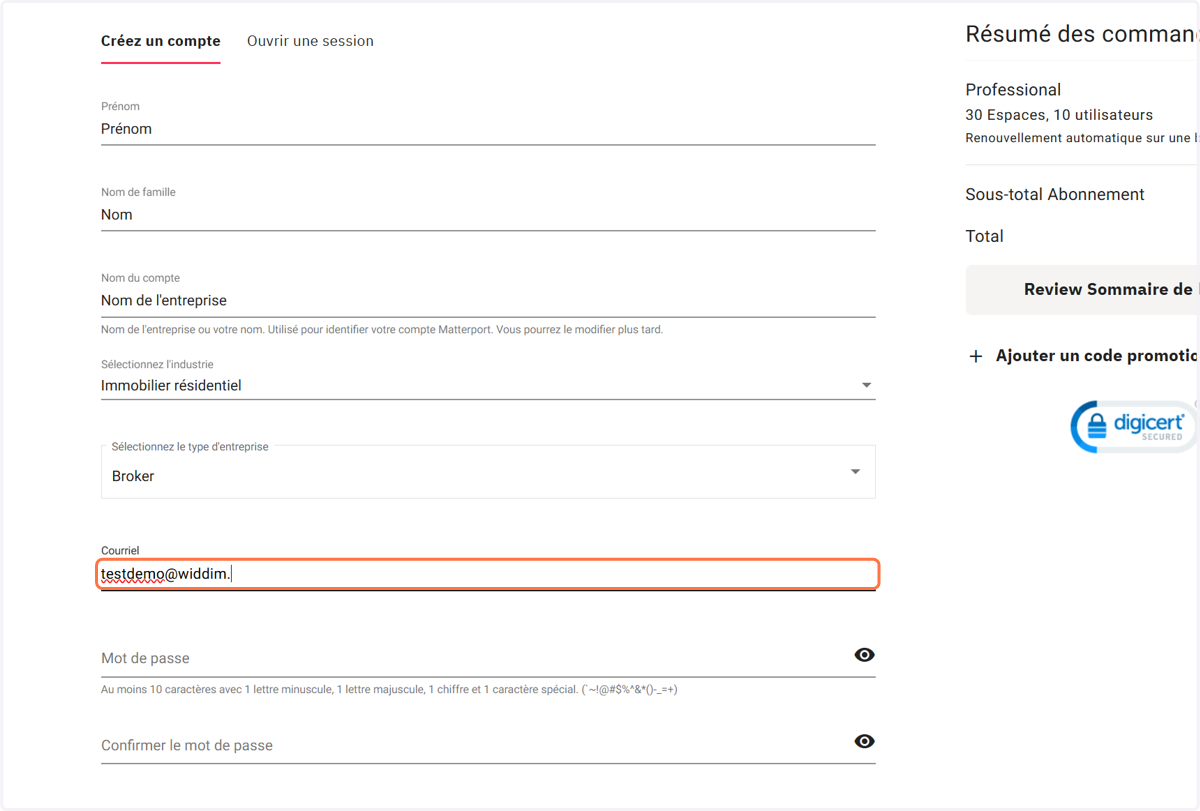
Task: Click the Professional plan title
Action: coord(1013,90)
